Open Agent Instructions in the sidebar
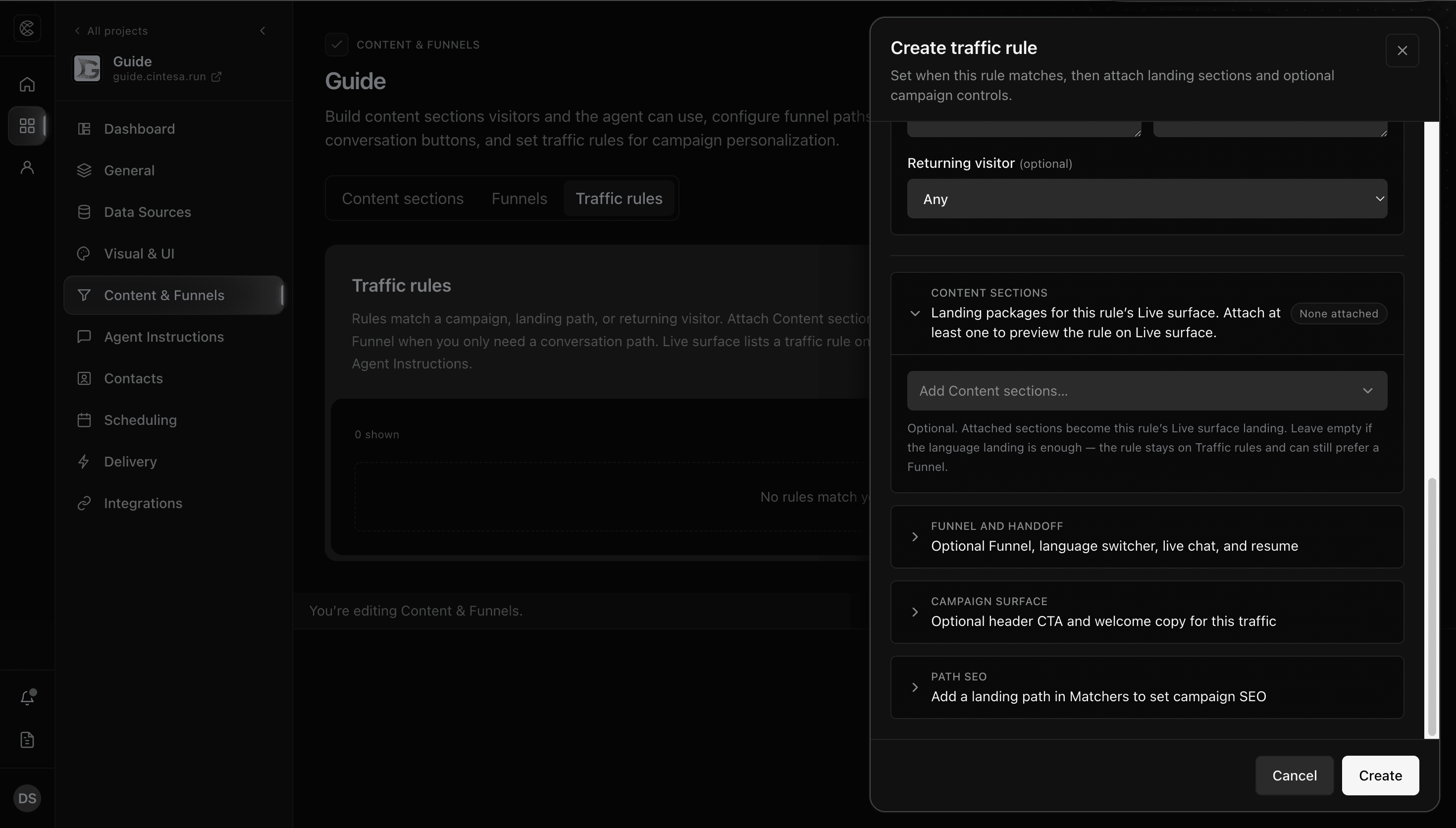Screen dimensions: 1456x828 point(174,337)
